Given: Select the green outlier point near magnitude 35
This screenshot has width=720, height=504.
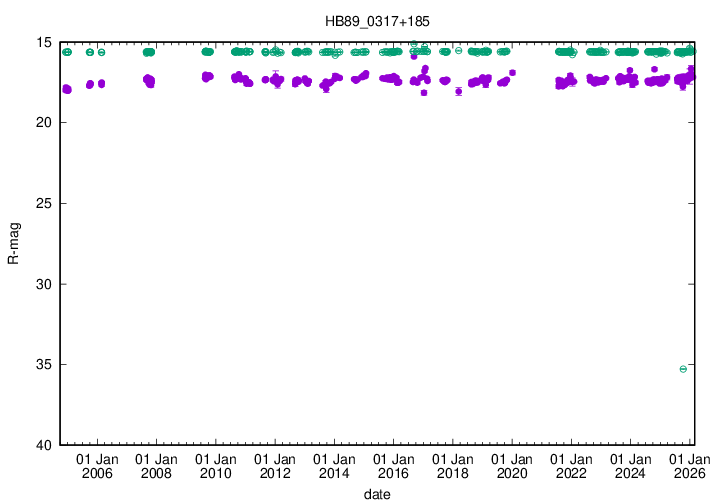Looking at the screenshot, I should [x=683, y=369].
